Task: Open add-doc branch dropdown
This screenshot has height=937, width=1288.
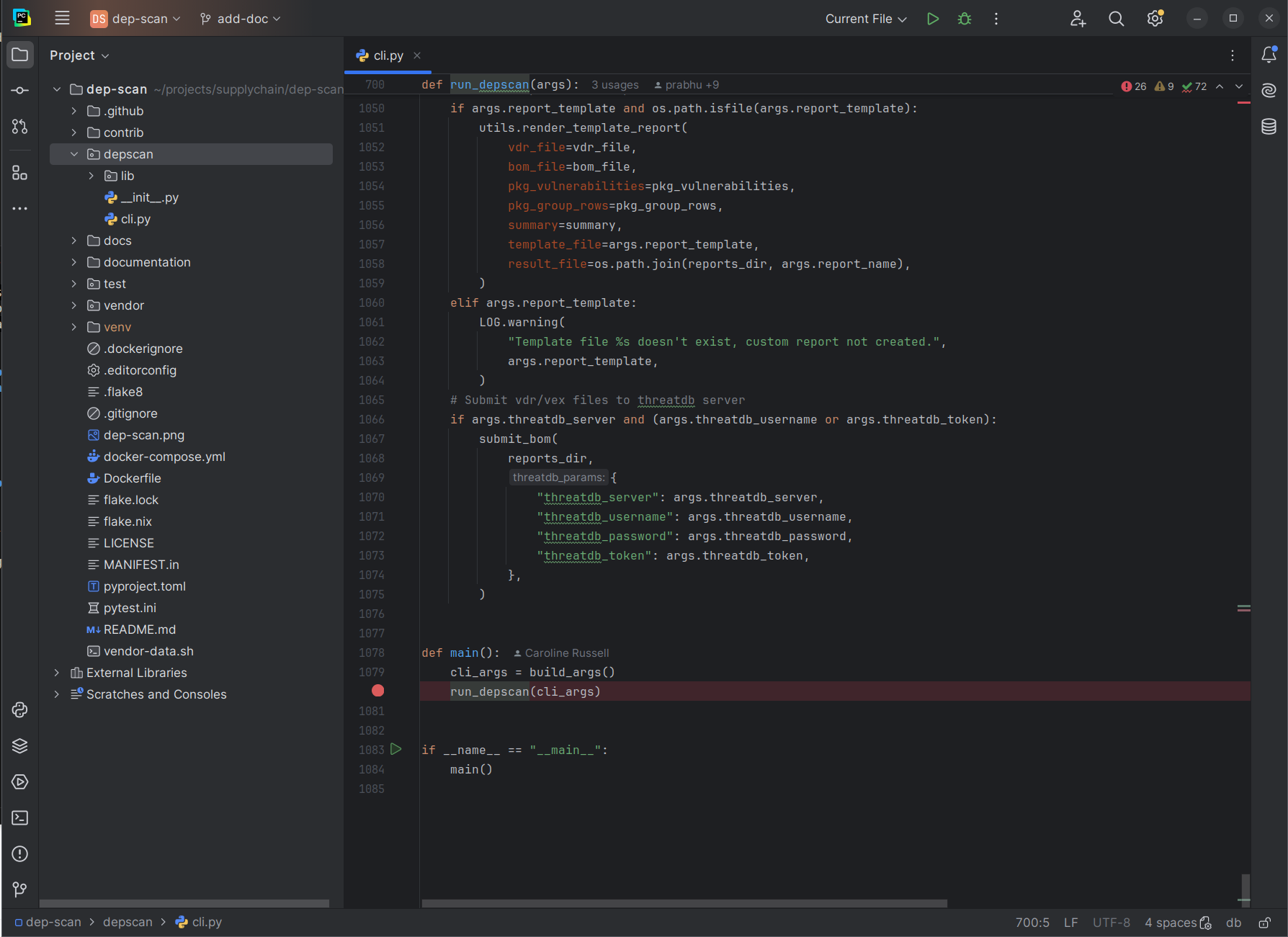Action: coord(240,19)
